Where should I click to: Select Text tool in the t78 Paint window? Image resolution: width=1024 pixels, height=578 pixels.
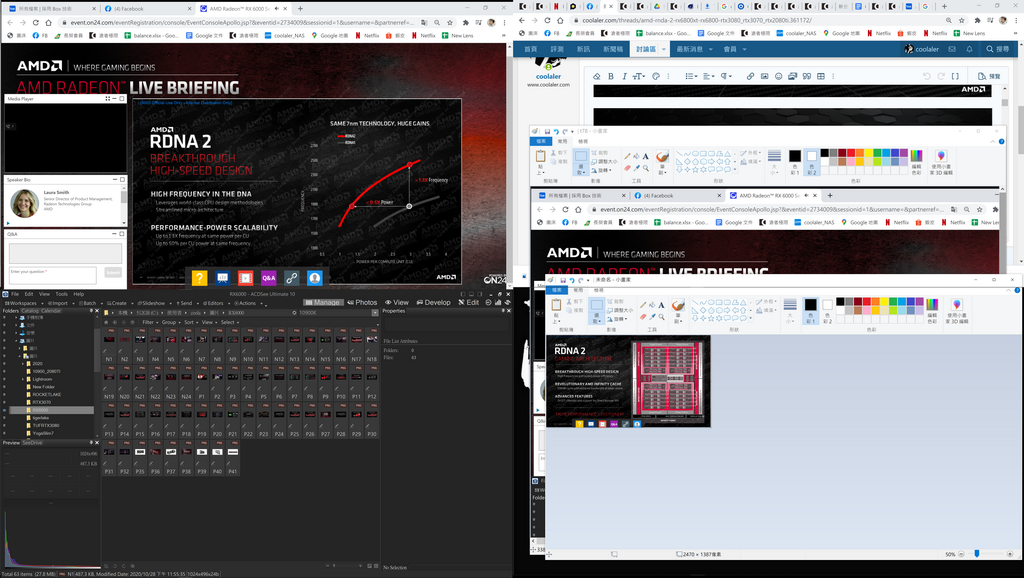pyautogui.click(x=645, y=156)
